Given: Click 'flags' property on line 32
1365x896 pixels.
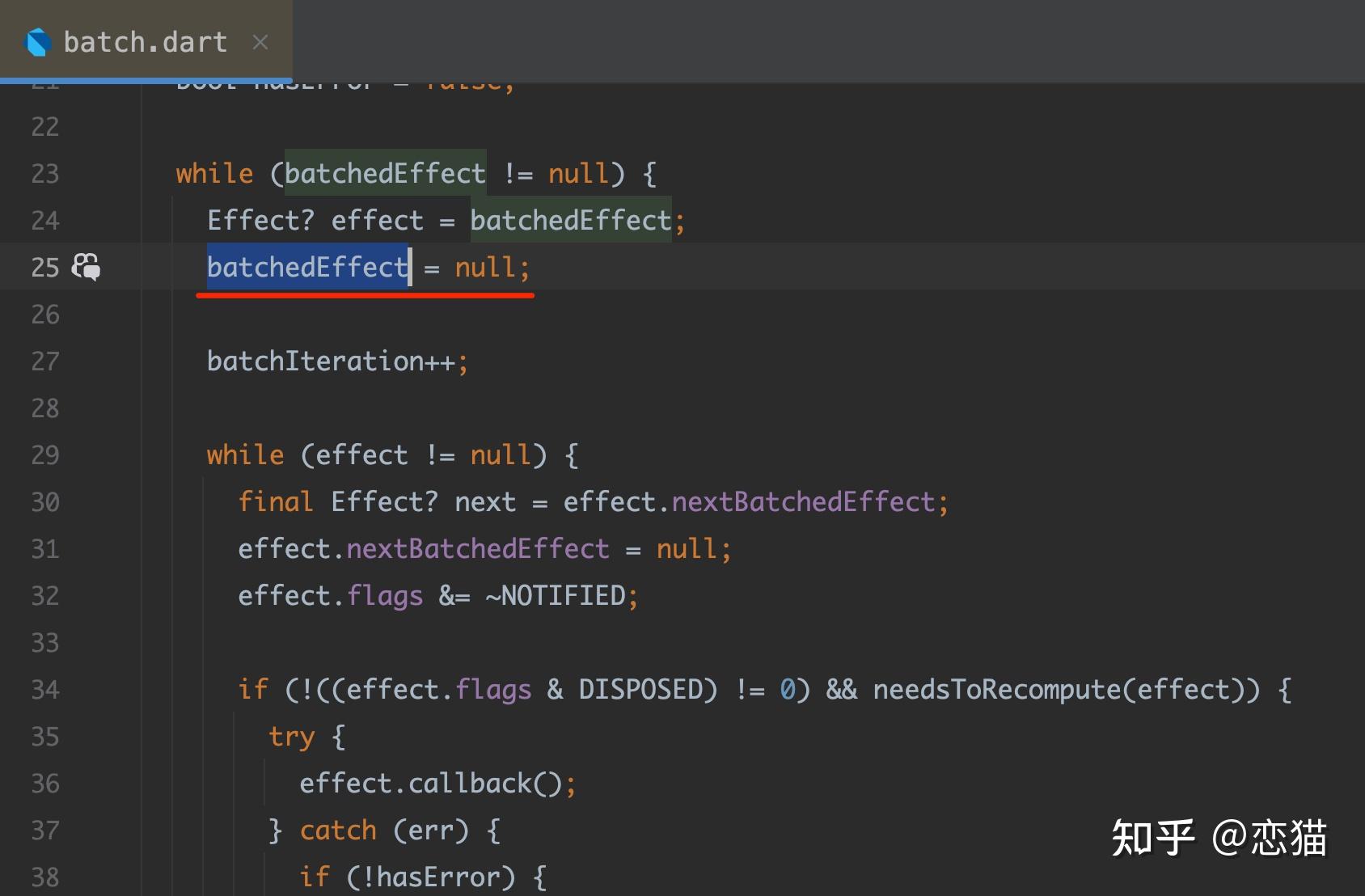Looking at the screenshot, I should click(385, 596).
